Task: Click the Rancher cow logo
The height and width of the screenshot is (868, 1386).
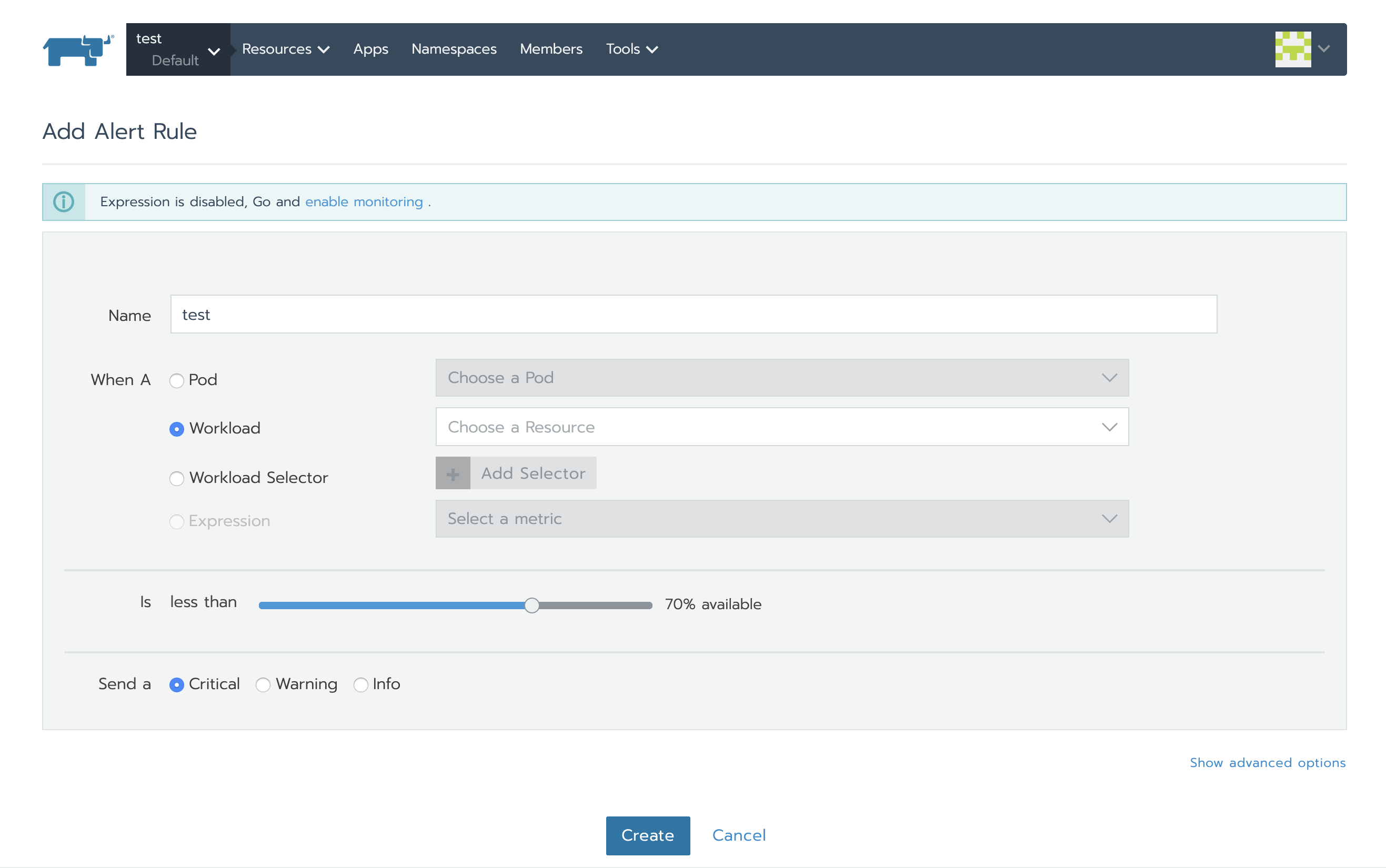Action: click(x=77, y=51)
